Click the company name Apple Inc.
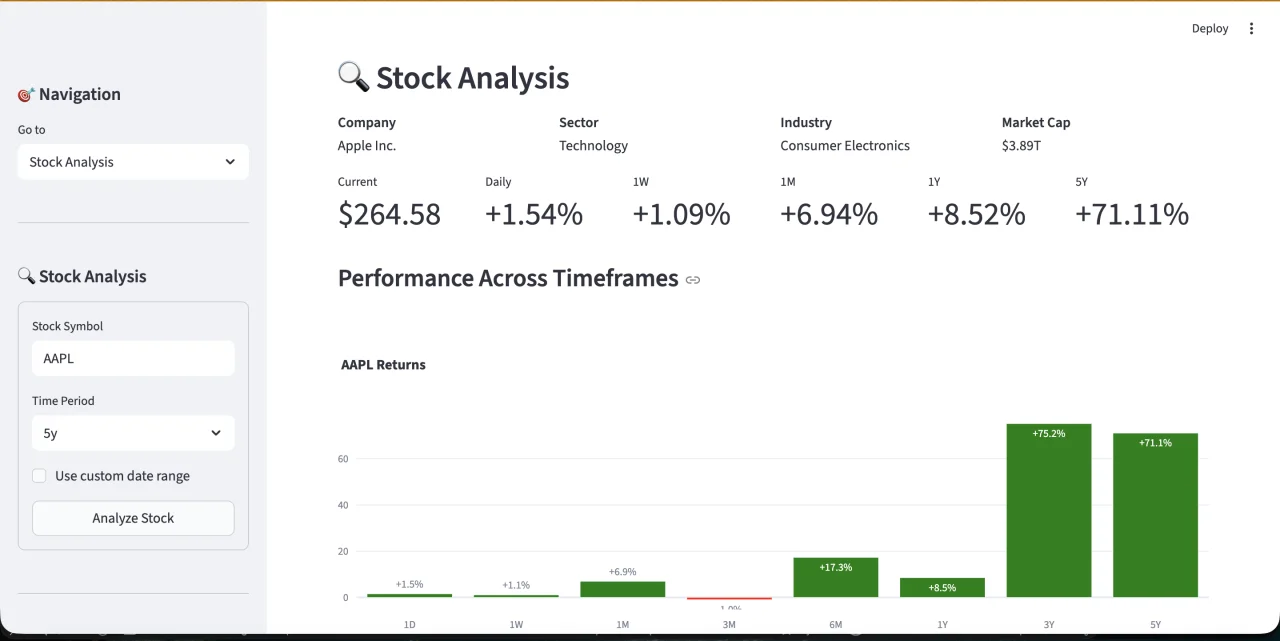This screenshot has width=1280, height=641. [x=367, y=146]
